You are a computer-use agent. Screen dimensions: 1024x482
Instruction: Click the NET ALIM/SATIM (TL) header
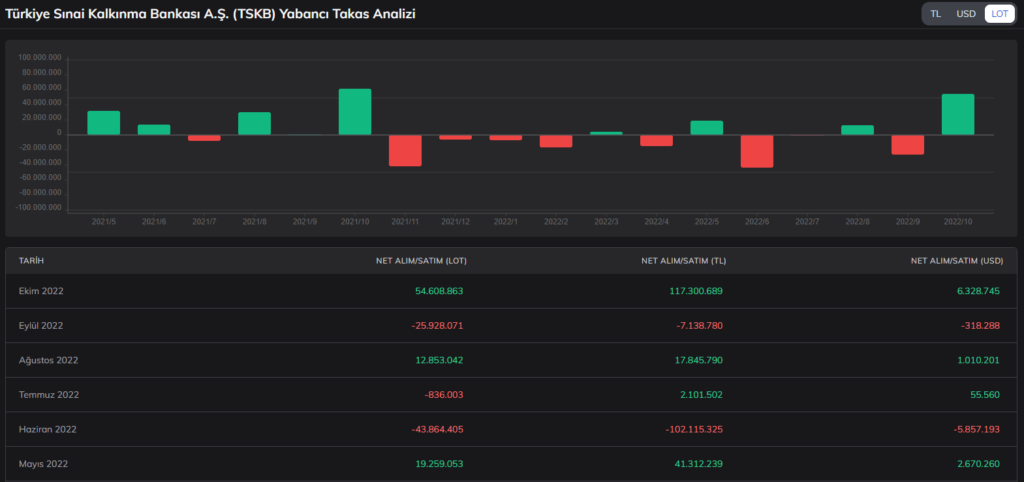coord(684,261)
